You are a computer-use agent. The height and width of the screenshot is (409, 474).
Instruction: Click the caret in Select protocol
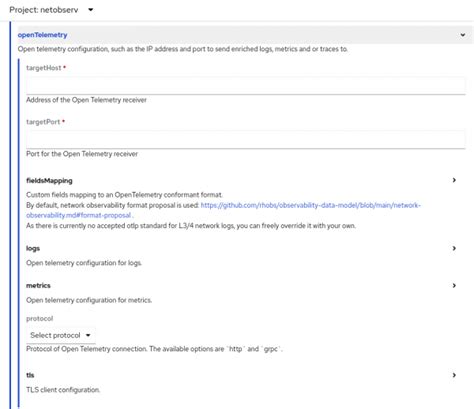(x=88, y=335)
